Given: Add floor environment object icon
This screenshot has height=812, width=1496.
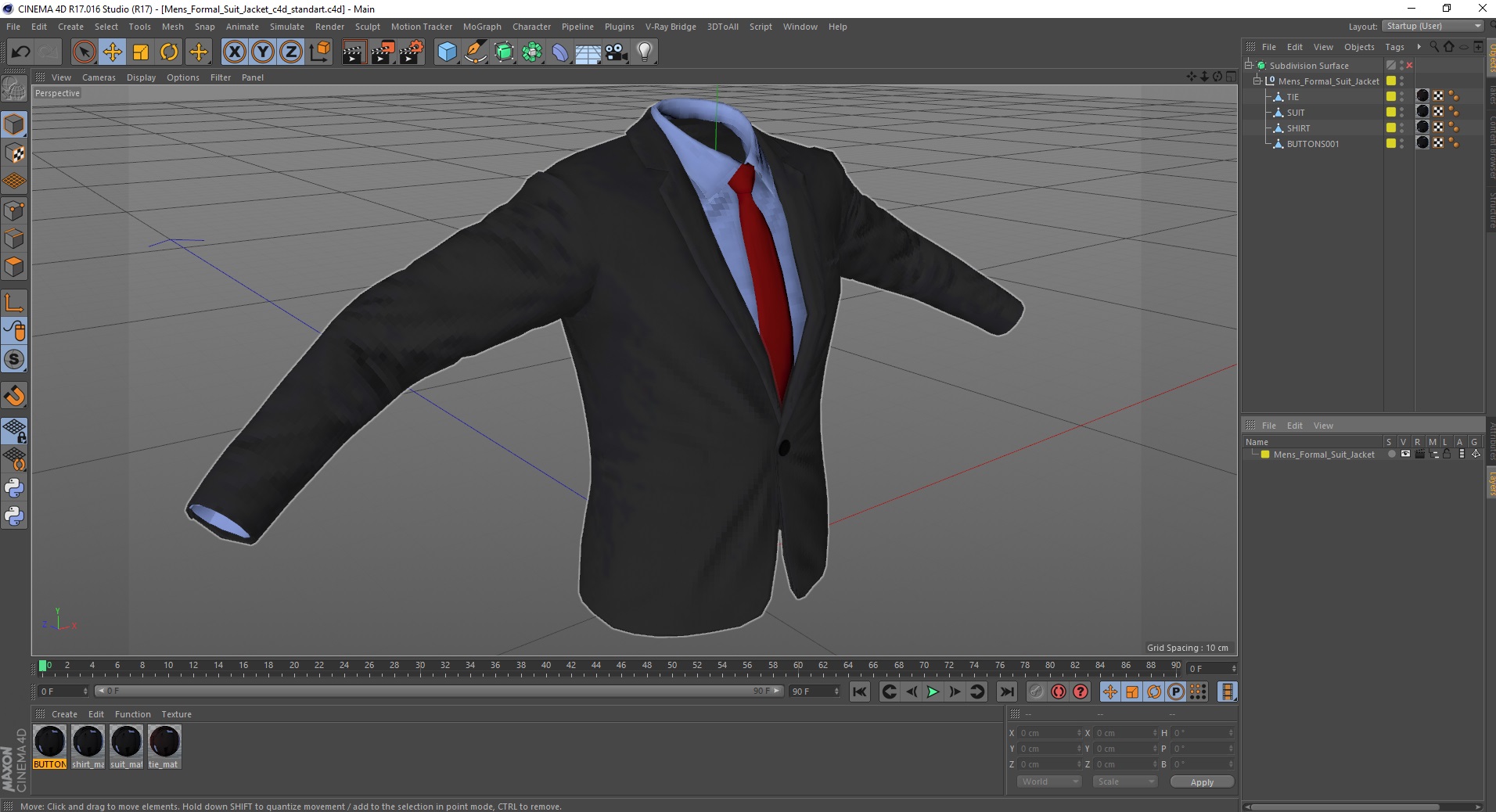Looking at the screenshot, I should 588,52.
